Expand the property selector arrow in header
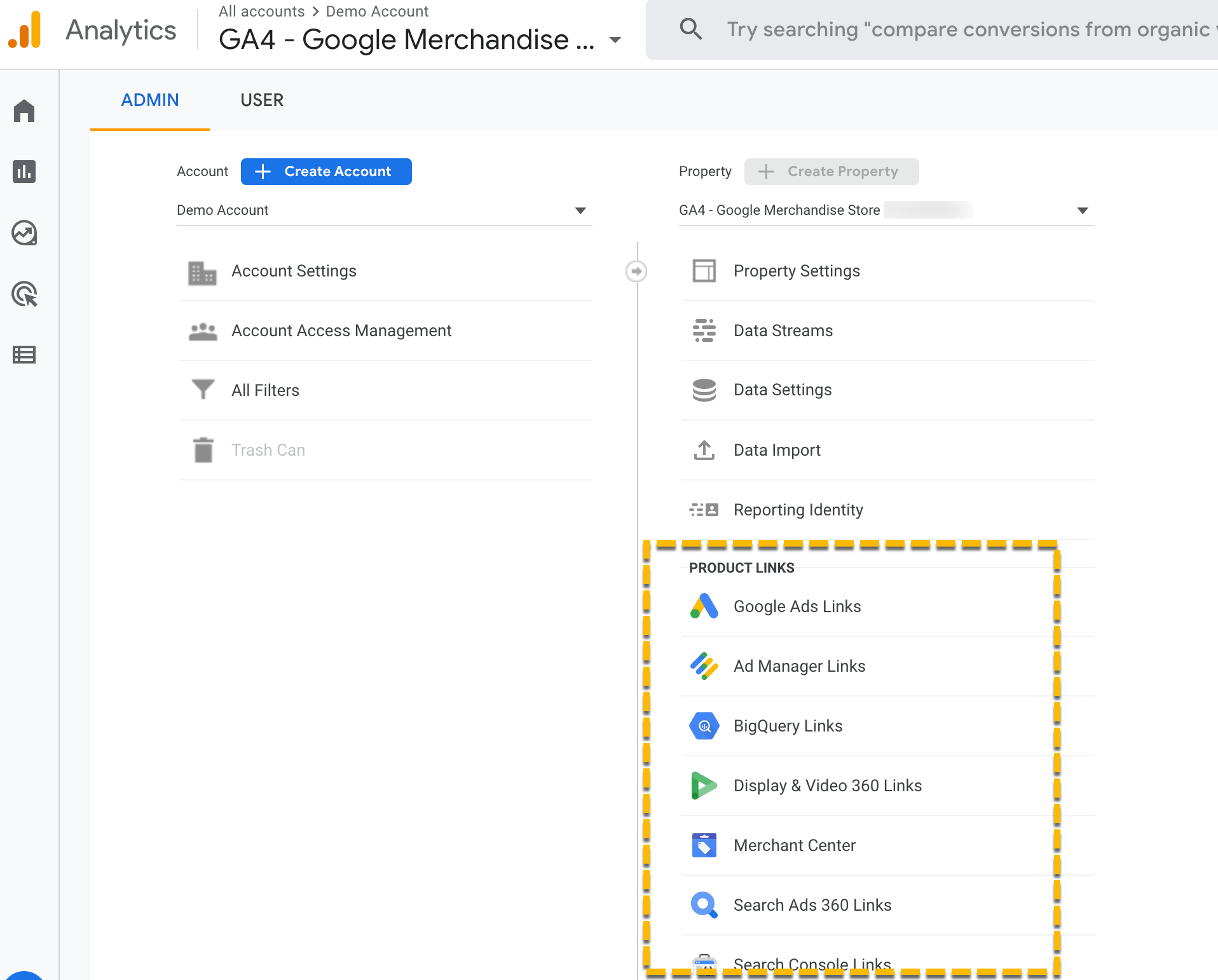The height and width of the screenshot is (980, 1218). tap(615, 40)
